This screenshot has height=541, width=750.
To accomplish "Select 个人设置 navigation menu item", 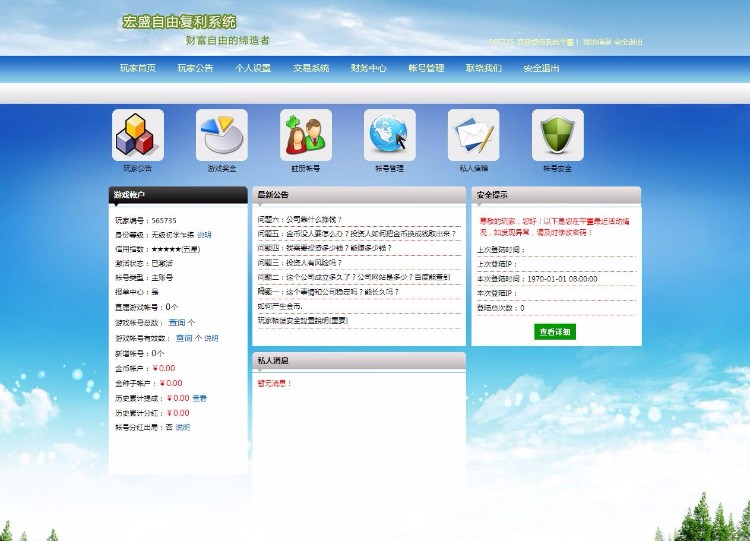I will (x=253, y=68).
